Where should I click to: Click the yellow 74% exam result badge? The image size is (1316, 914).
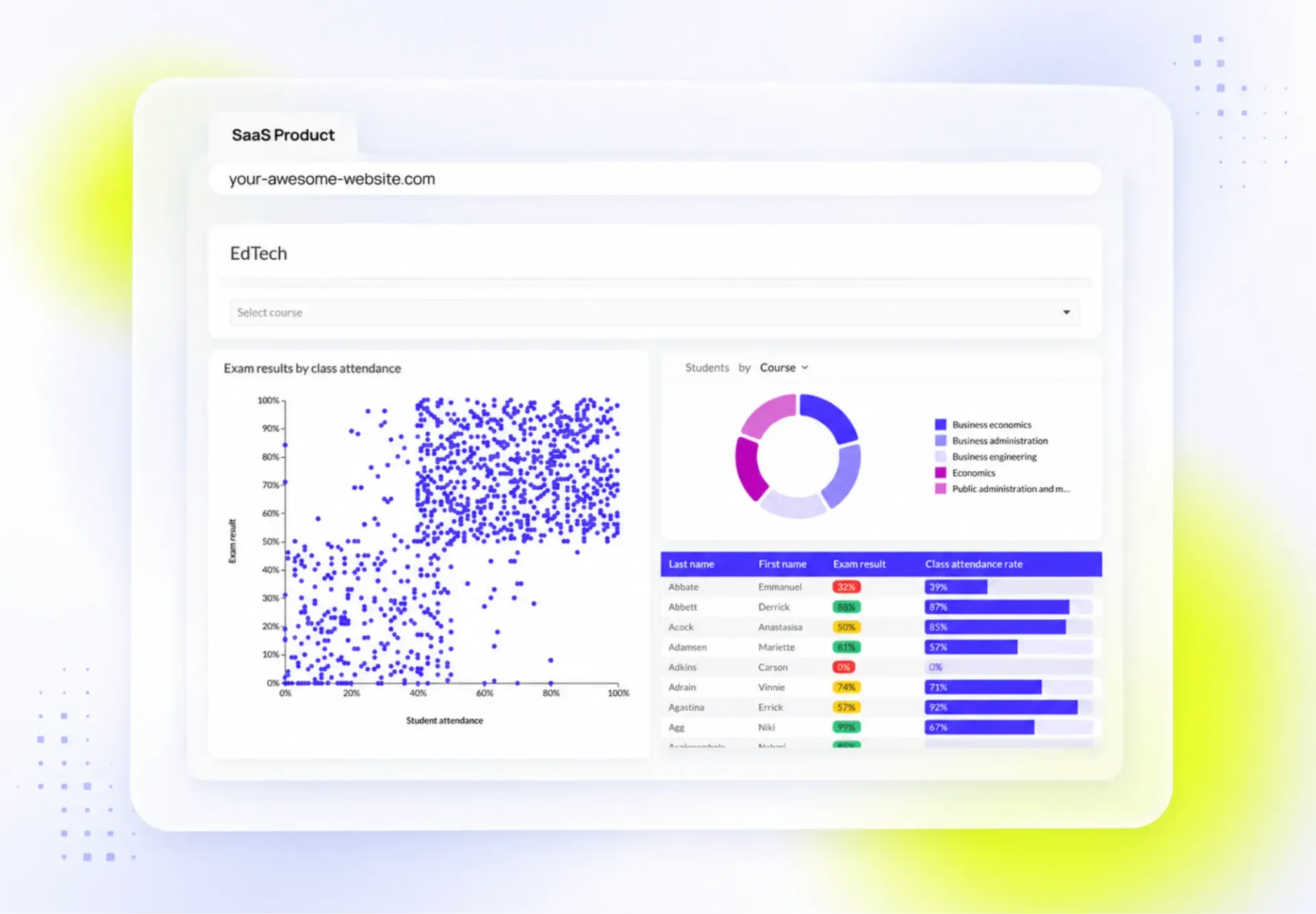(846, 687)
